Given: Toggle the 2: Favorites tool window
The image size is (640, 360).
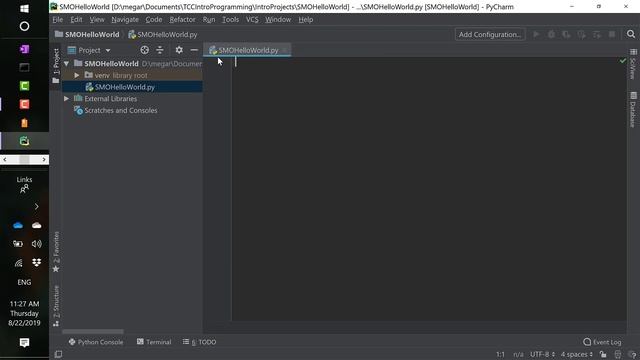Looking at the screenshot, I should 56,252.
